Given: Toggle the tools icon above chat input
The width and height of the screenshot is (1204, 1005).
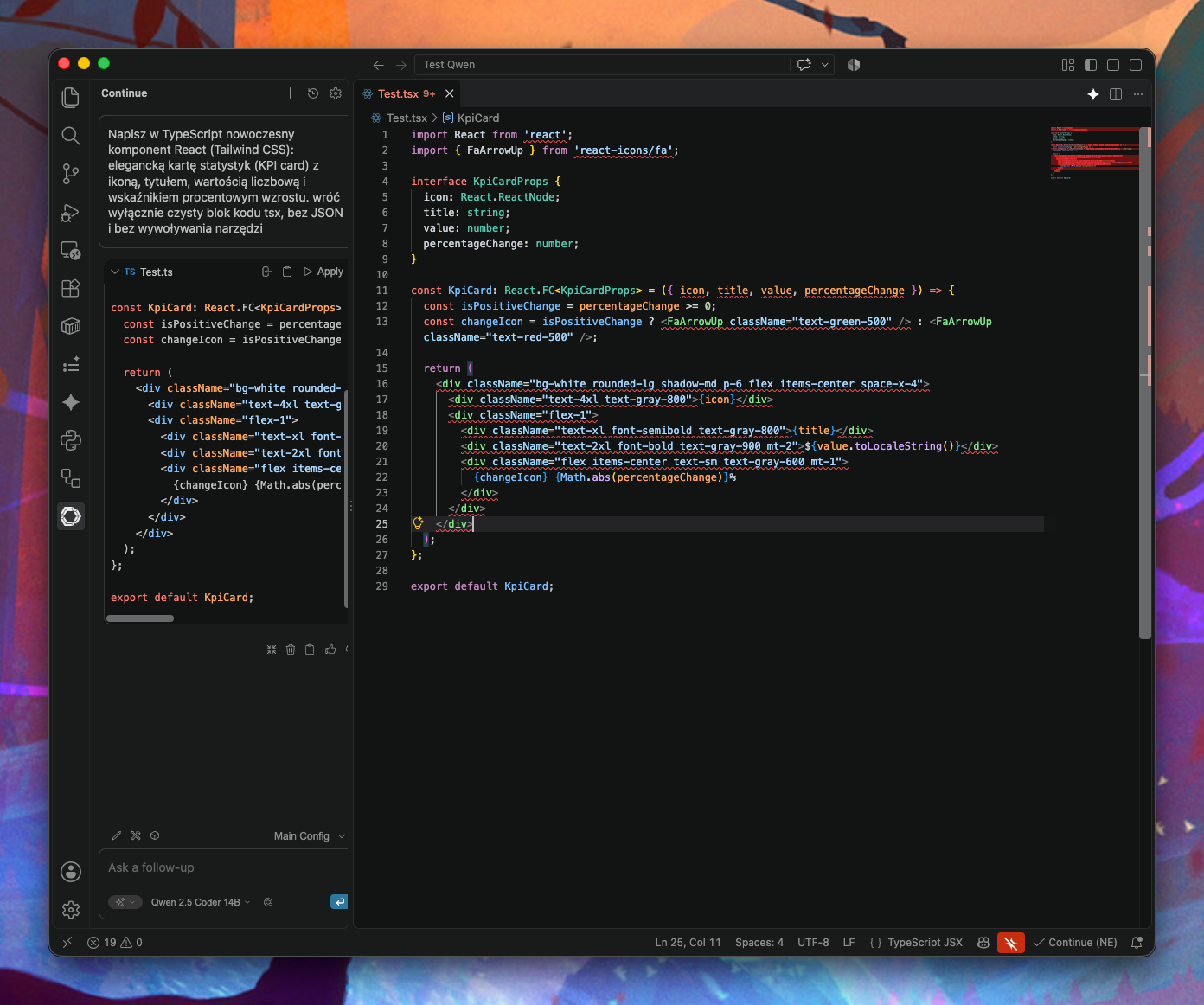Looking at the screenshot, I should point(136,835).
